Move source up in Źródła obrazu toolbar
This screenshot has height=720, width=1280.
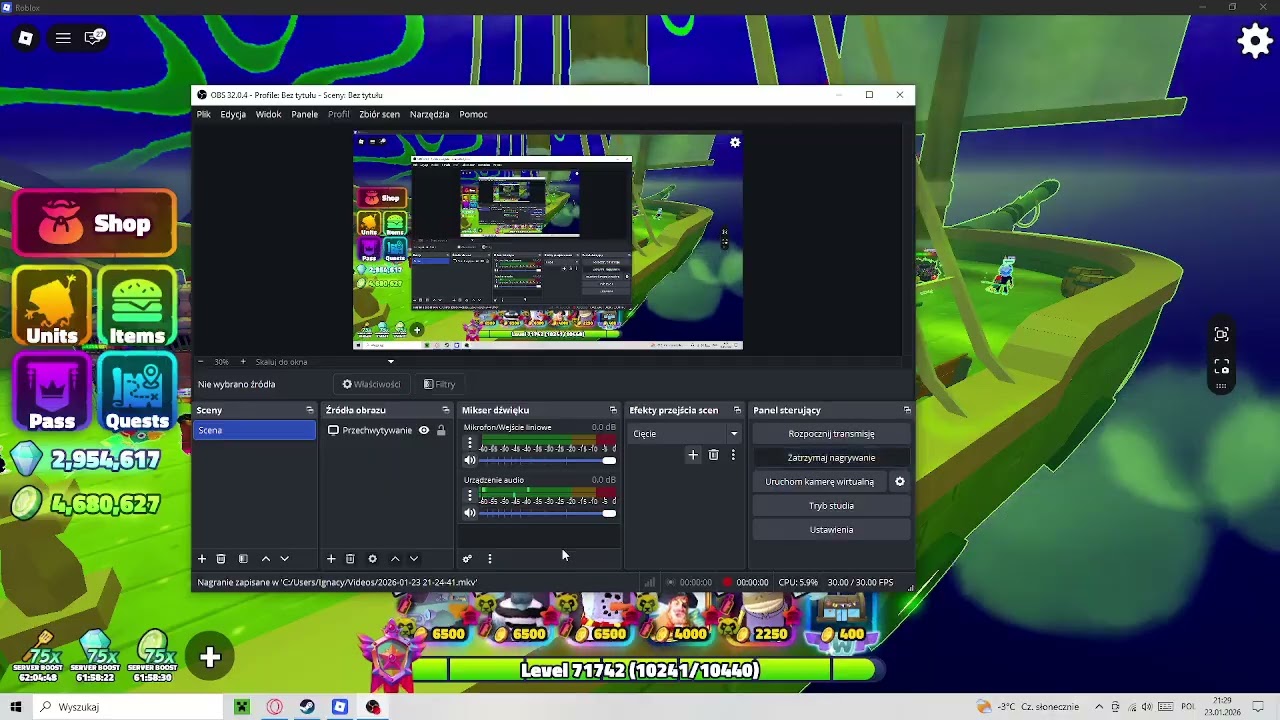coord(395,559)
